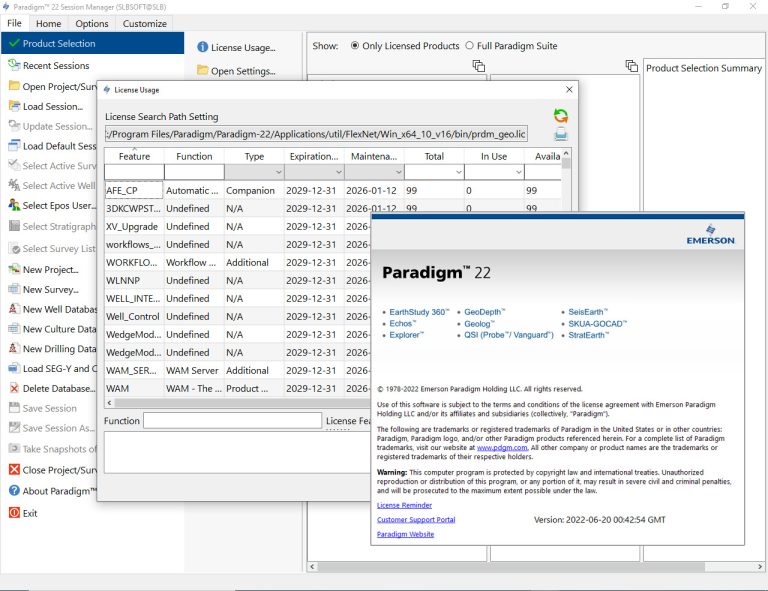Sort by Type column header

pos(254,156)
